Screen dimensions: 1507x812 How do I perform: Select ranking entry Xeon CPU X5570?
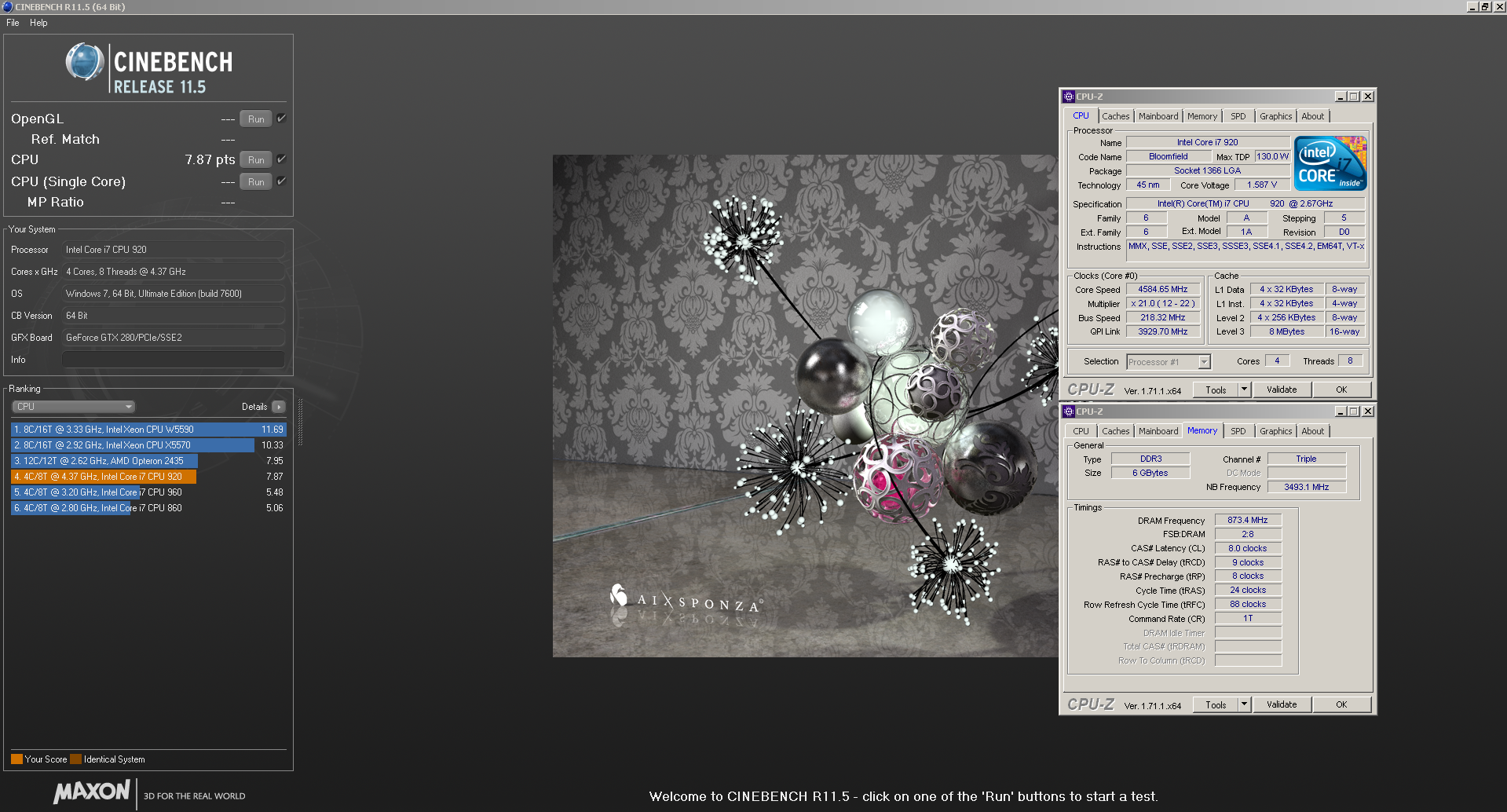[148, 445]
